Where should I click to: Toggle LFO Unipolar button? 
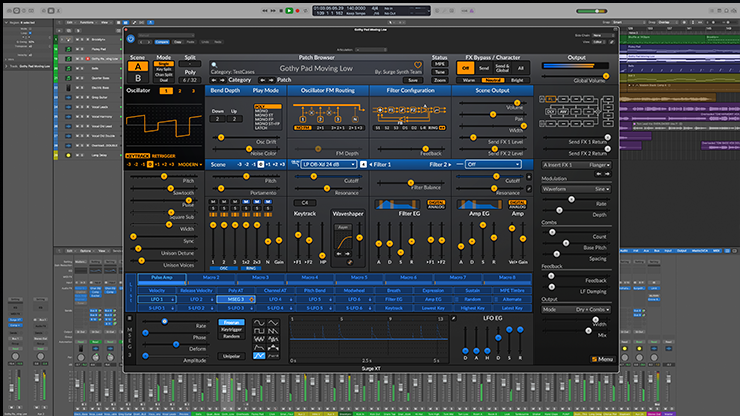[231, 356]
